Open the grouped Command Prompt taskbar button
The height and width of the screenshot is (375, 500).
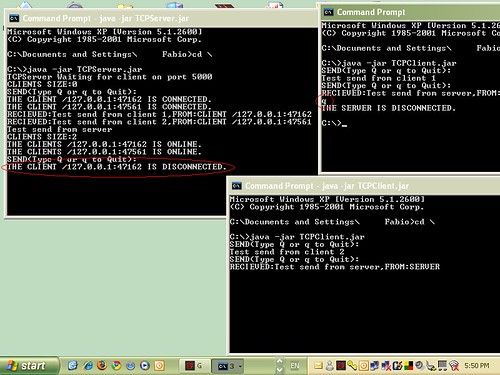(227, 366)
